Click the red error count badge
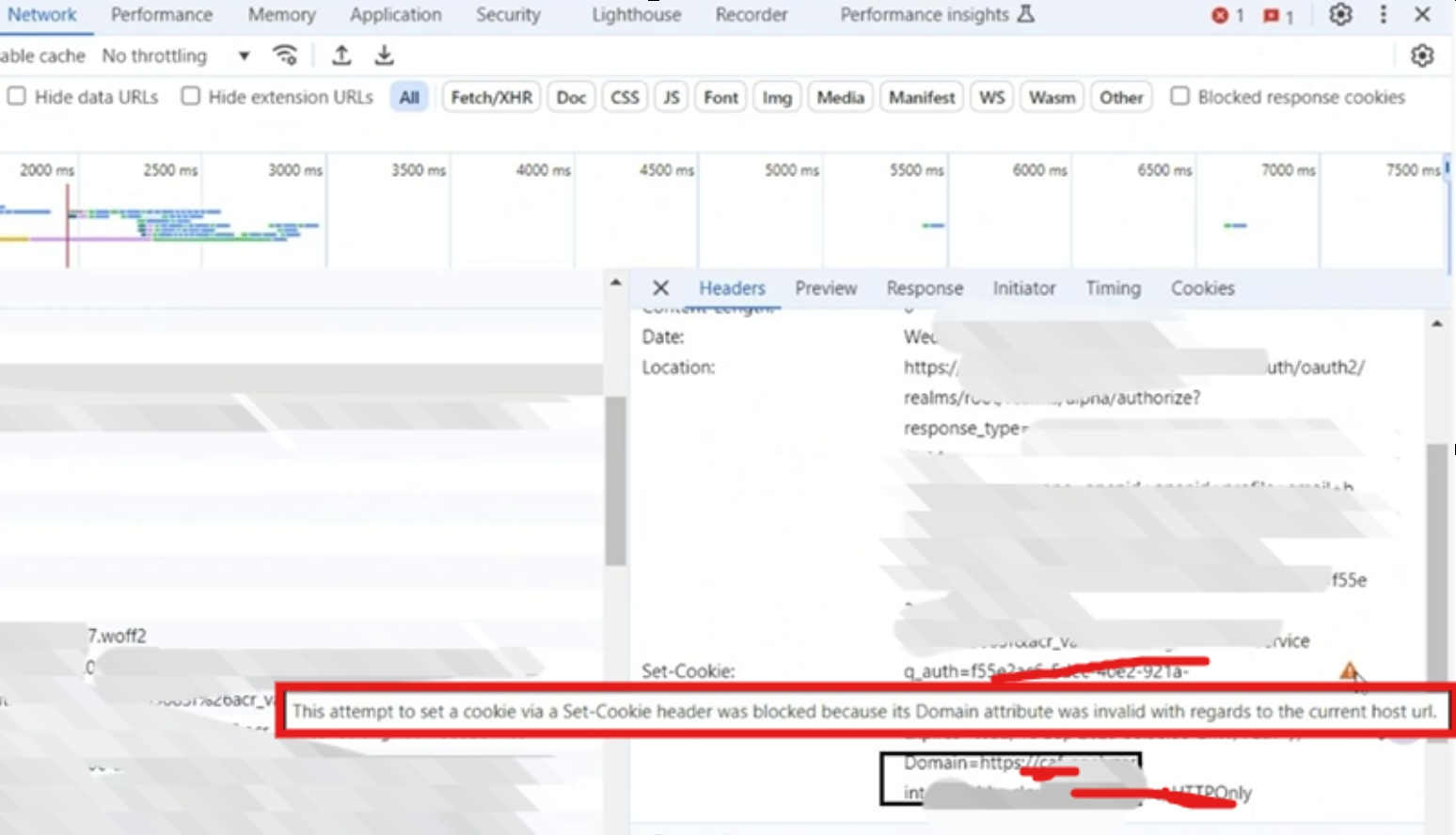 point(1227,15)
